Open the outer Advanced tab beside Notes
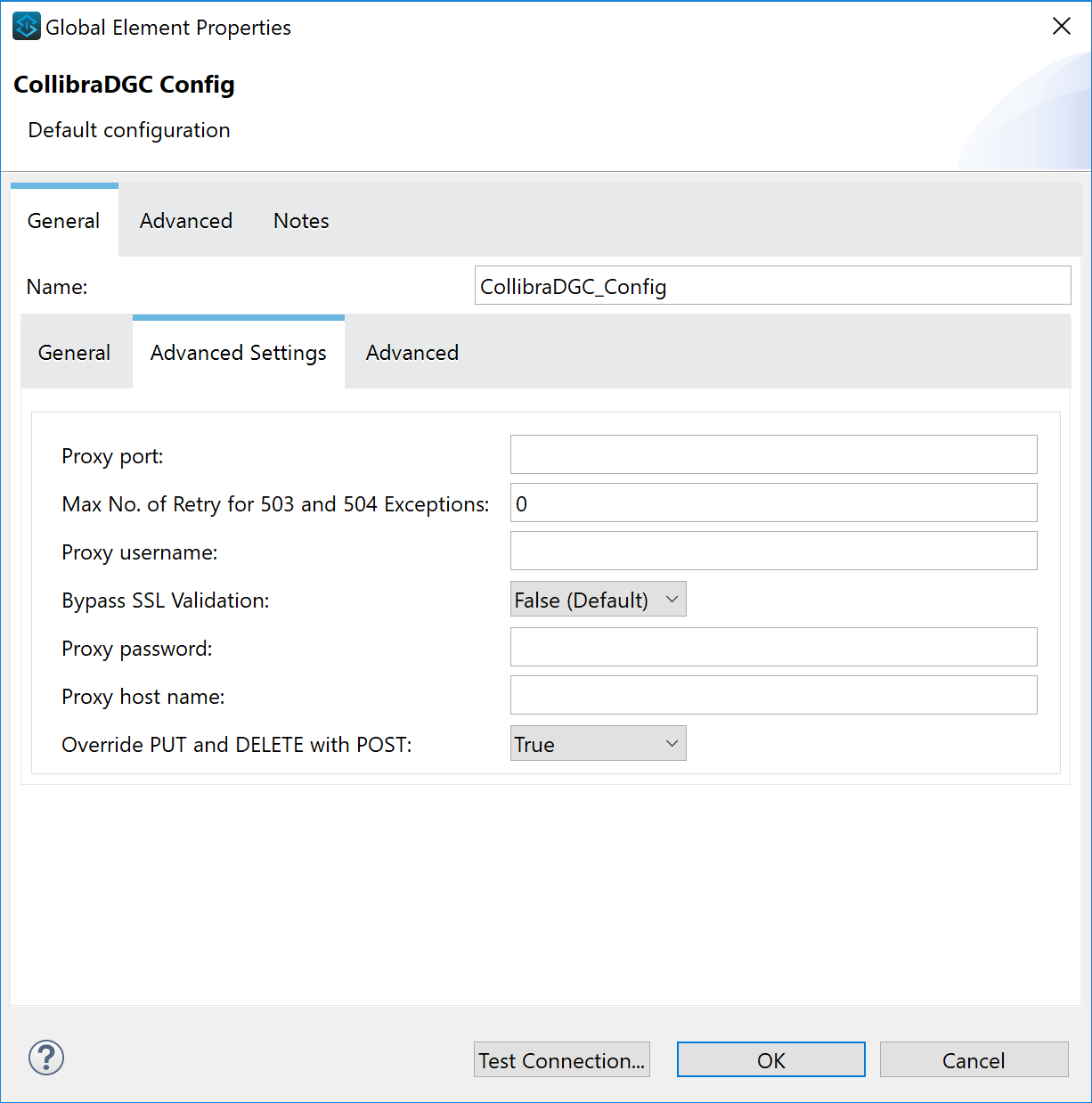Screen dimensions: 1092x1103 (x=186, y=221)
